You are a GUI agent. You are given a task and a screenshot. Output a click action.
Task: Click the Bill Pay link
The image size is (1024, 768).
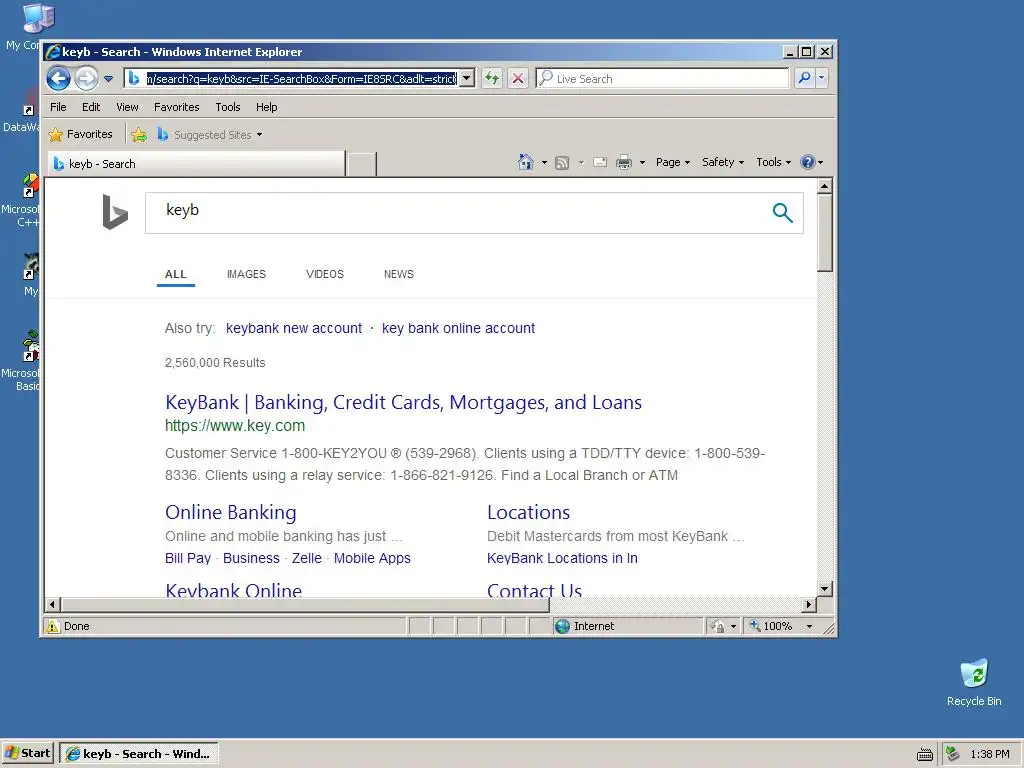click(x=188, y=558)
